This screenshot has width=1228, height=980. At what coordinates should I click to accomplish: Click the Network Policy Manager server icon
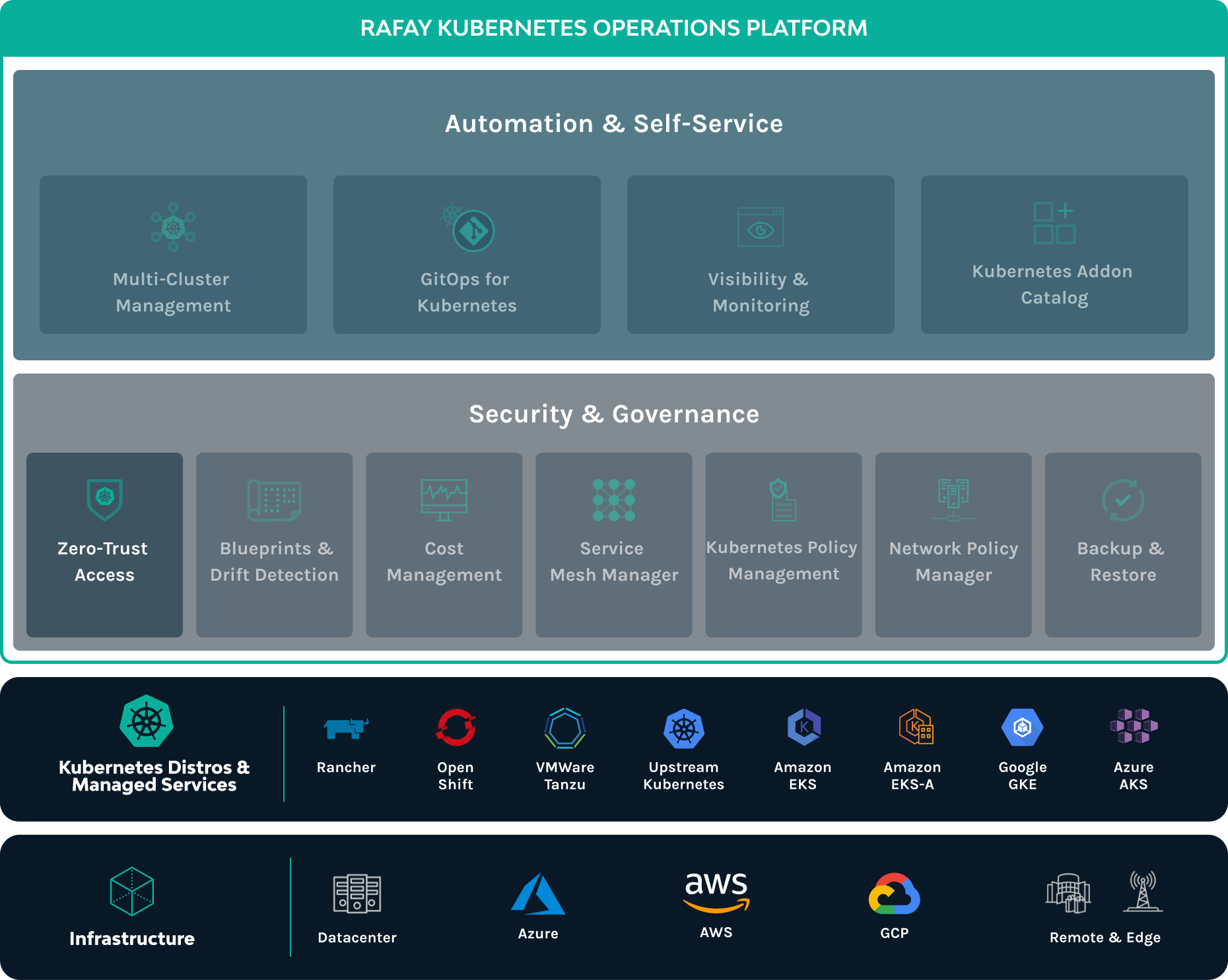pyautogui.click(x=953, y=500)
